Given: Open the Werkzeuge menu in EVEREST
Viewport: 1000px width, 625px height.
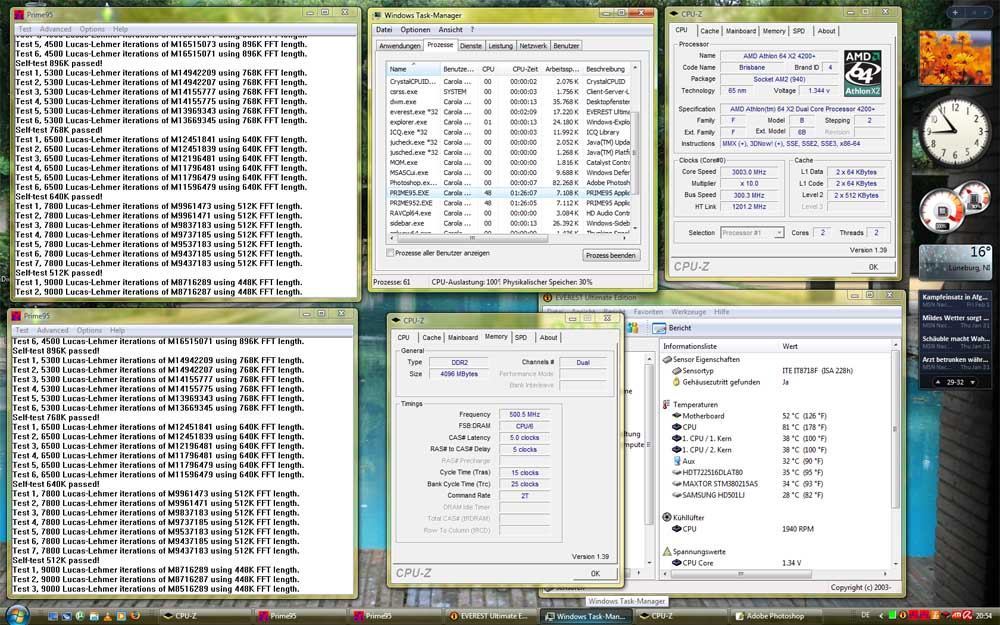Looking at the screenshot, I should 689,312.
